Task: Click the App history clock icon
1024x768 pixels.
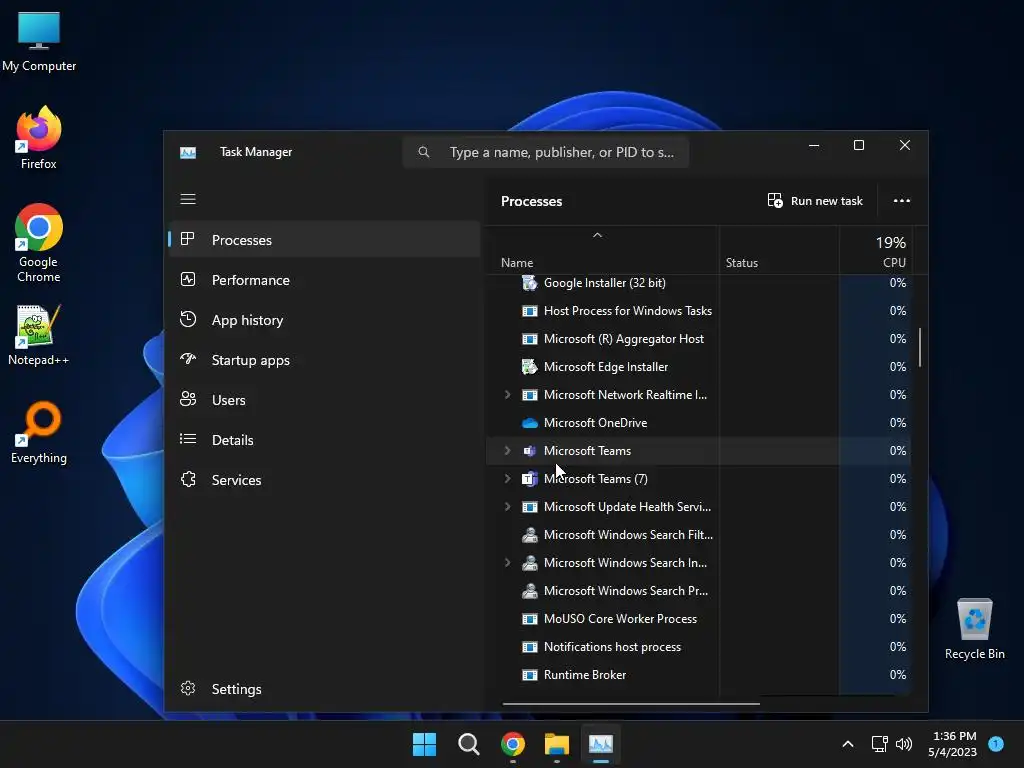Action: pos(187,319)
